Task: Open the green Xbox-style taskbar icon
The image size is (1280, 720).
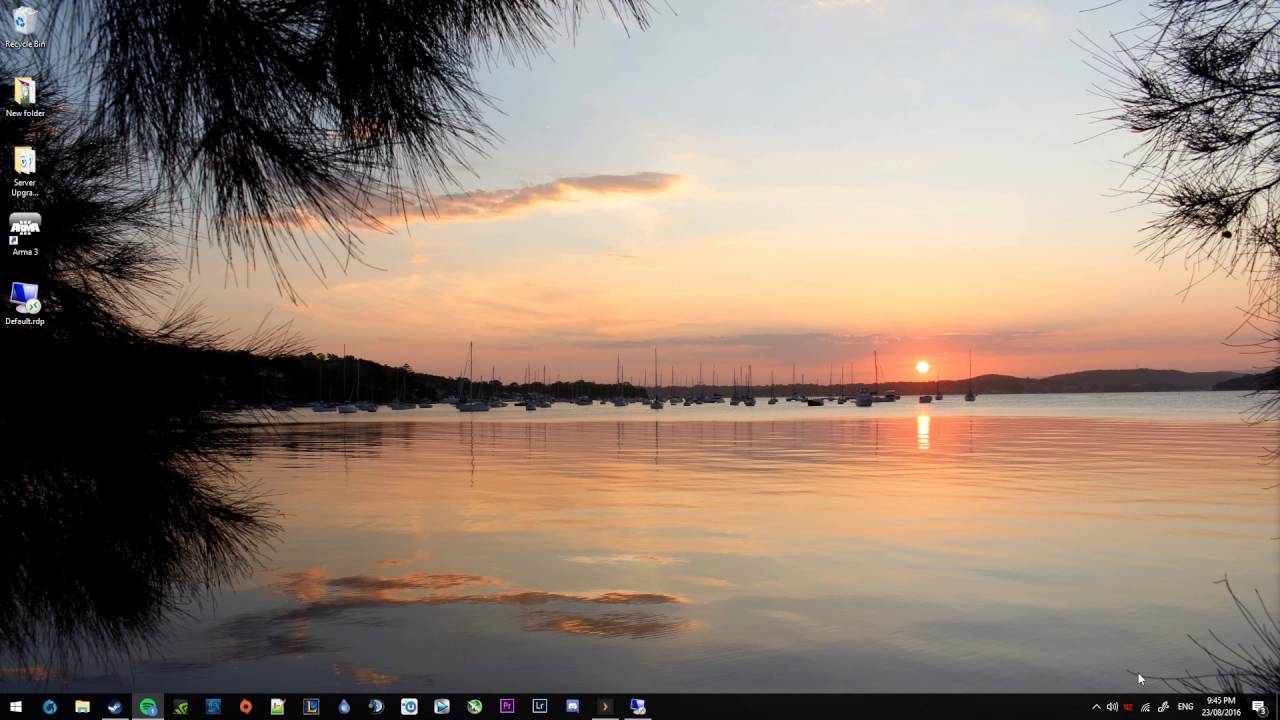Action: click(474, 707)
